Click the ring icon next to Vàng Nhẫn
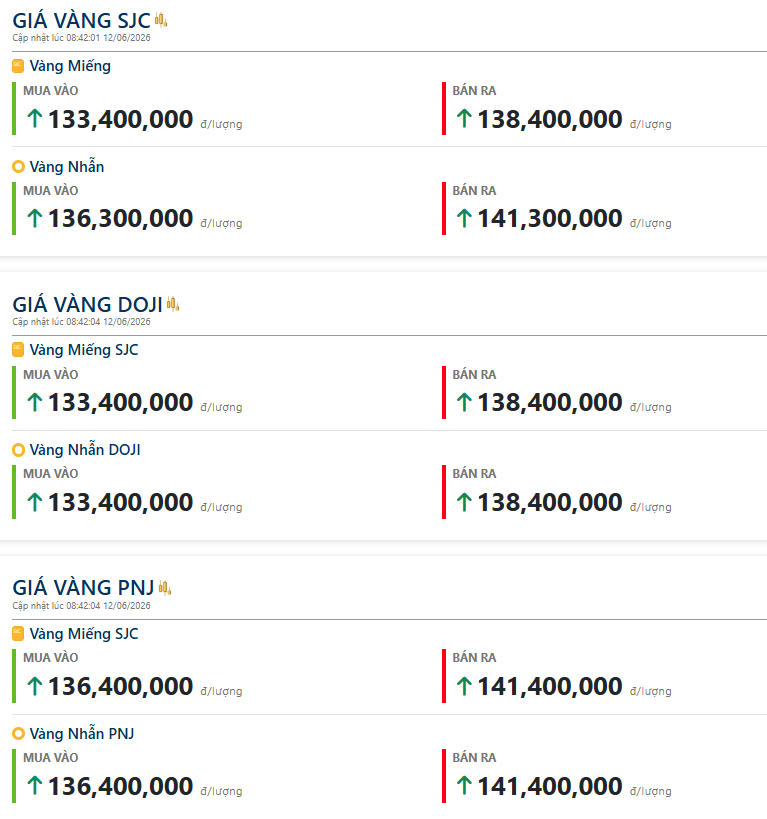 (18, 167)
